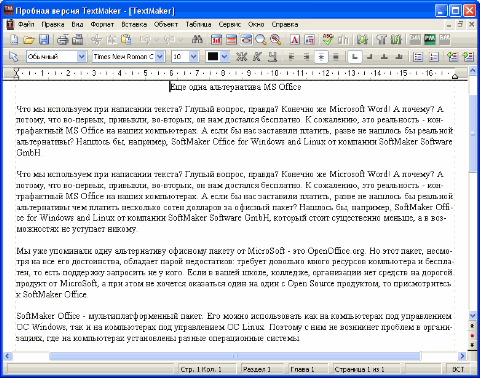Click the percent zoom-level magnifier icon
Screen dimensions: 480x378
tap(276, 40)
